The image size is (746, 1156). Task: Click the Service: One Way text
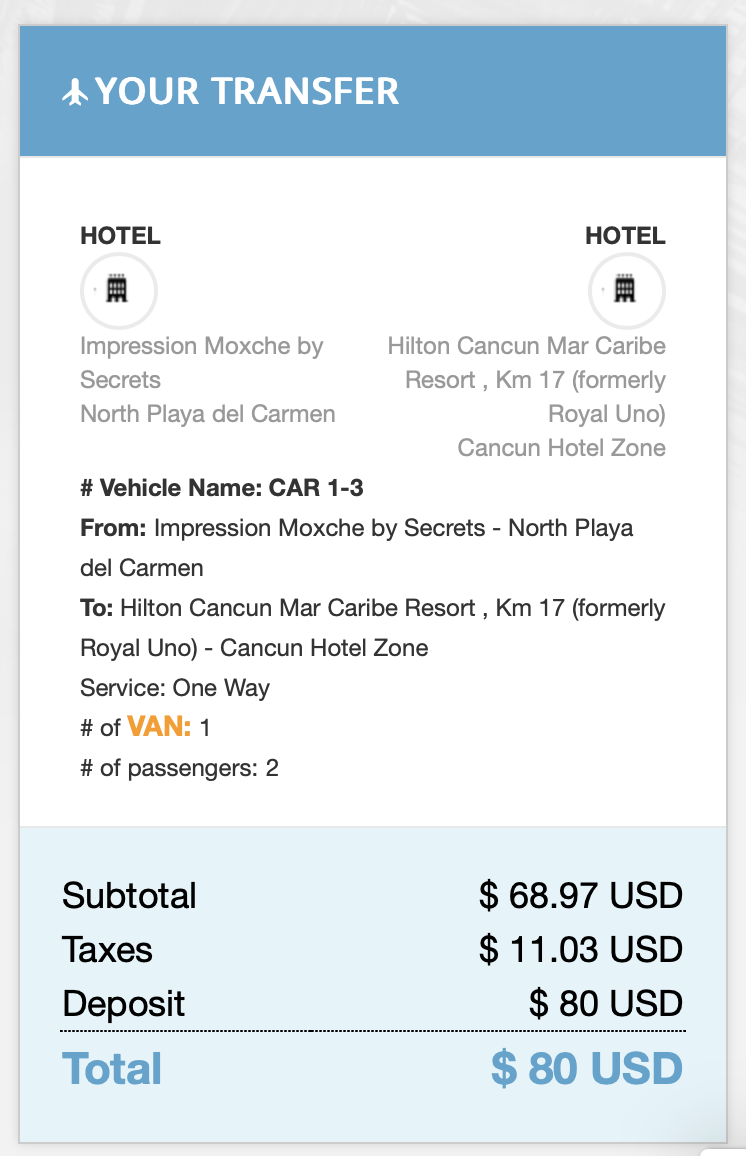click(175, 688)
